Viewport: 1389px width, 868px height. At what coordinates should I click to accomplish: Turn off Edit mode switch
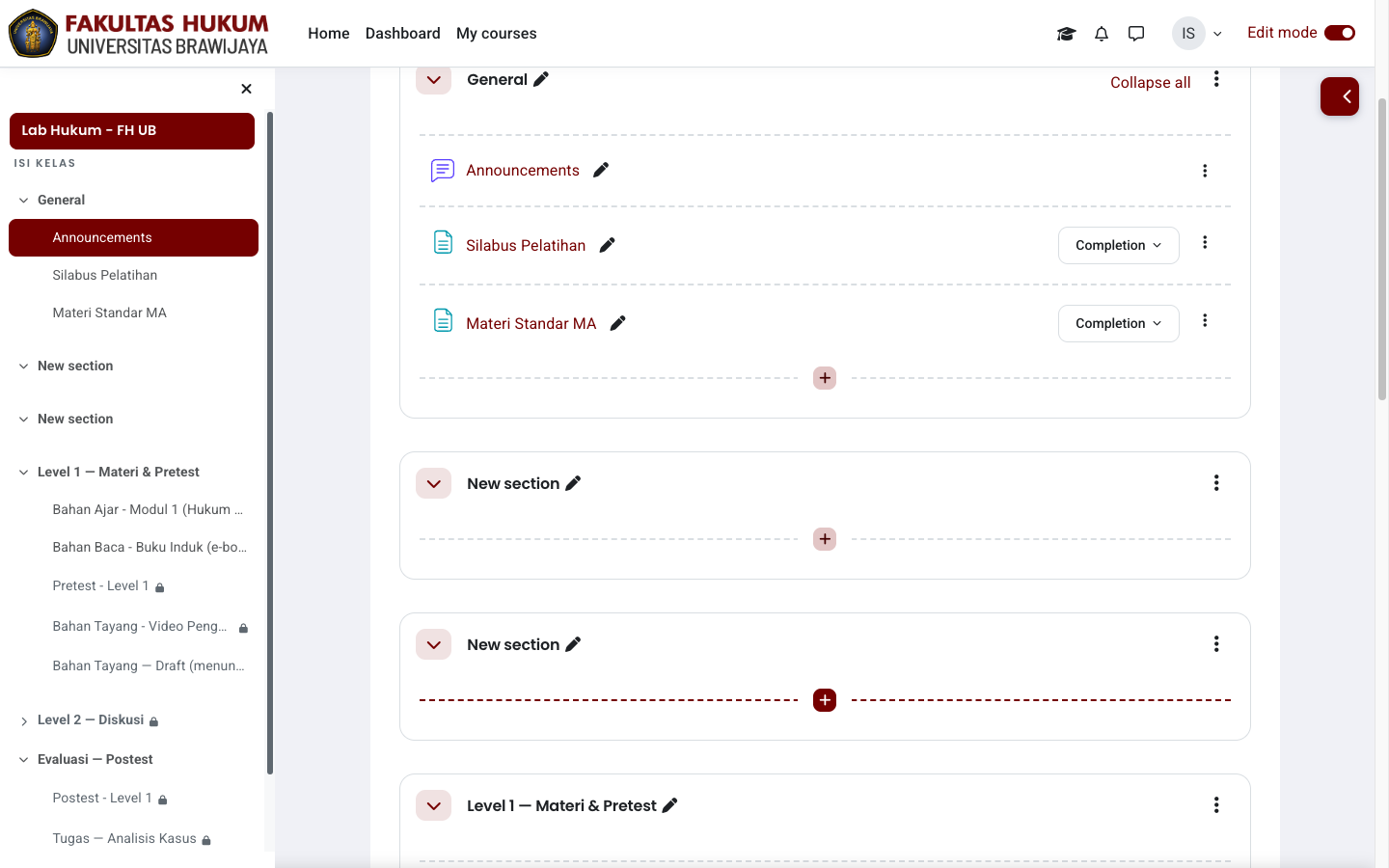(1340, 33)
